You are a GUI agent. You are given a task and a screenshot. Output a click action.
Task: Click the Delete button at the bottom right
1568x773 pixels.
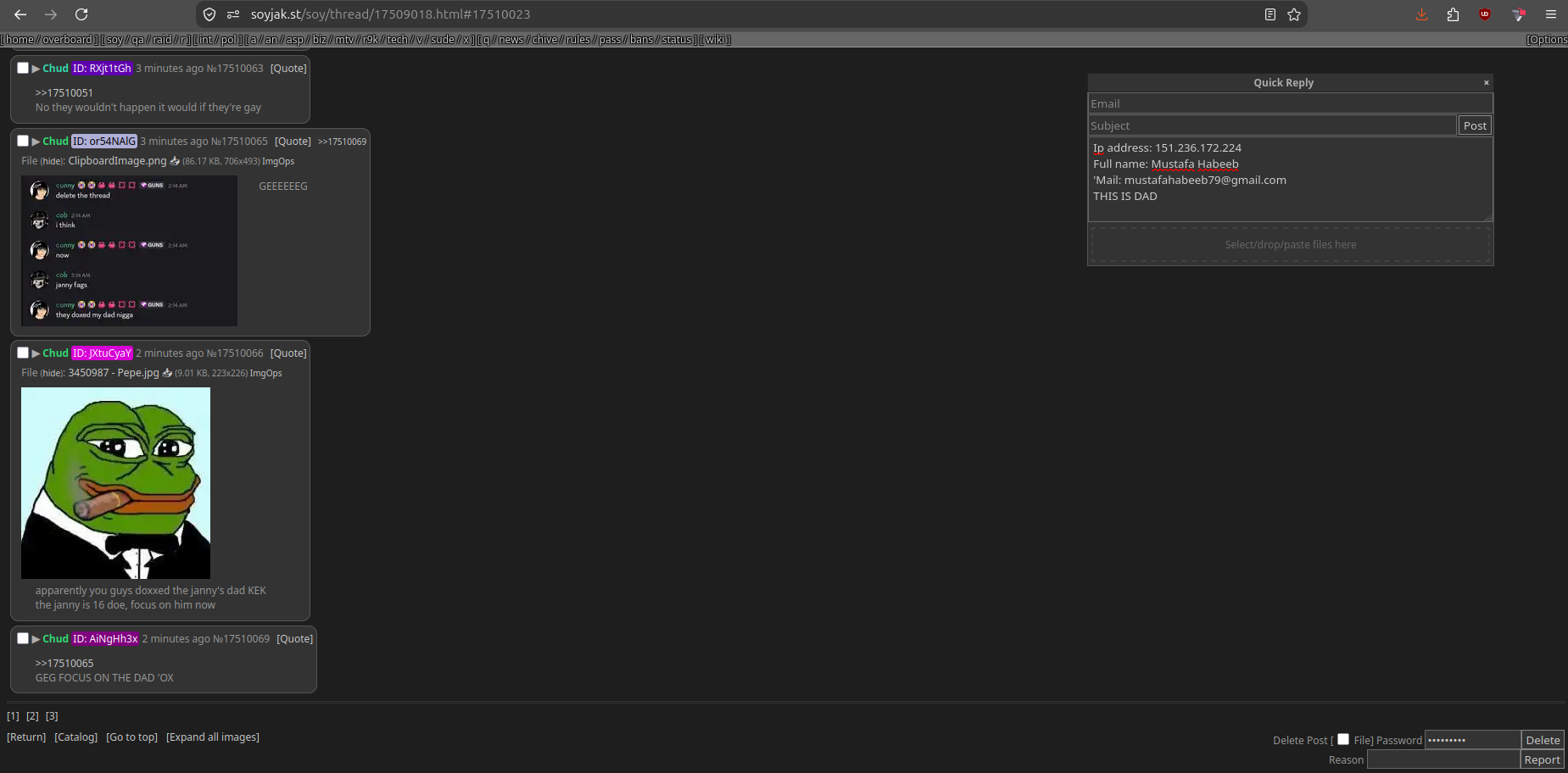(1543, 740)
